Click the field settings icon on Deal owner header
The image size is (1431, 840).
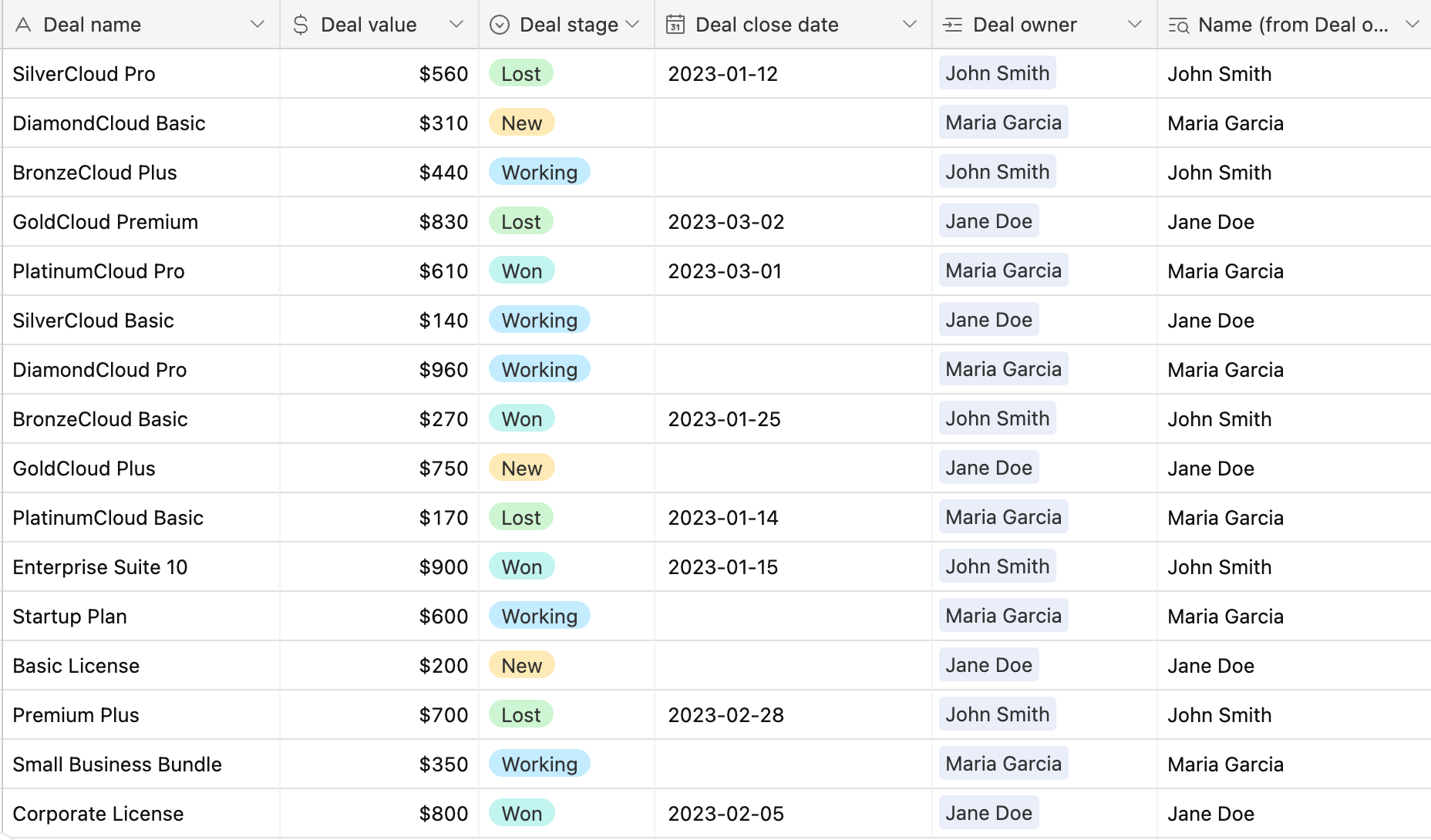[x=952, y=24]
